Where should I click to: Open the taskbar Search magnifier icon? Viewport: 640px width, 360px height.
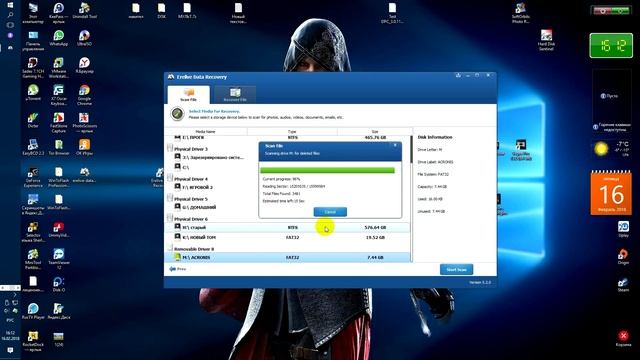coord(10,15)
